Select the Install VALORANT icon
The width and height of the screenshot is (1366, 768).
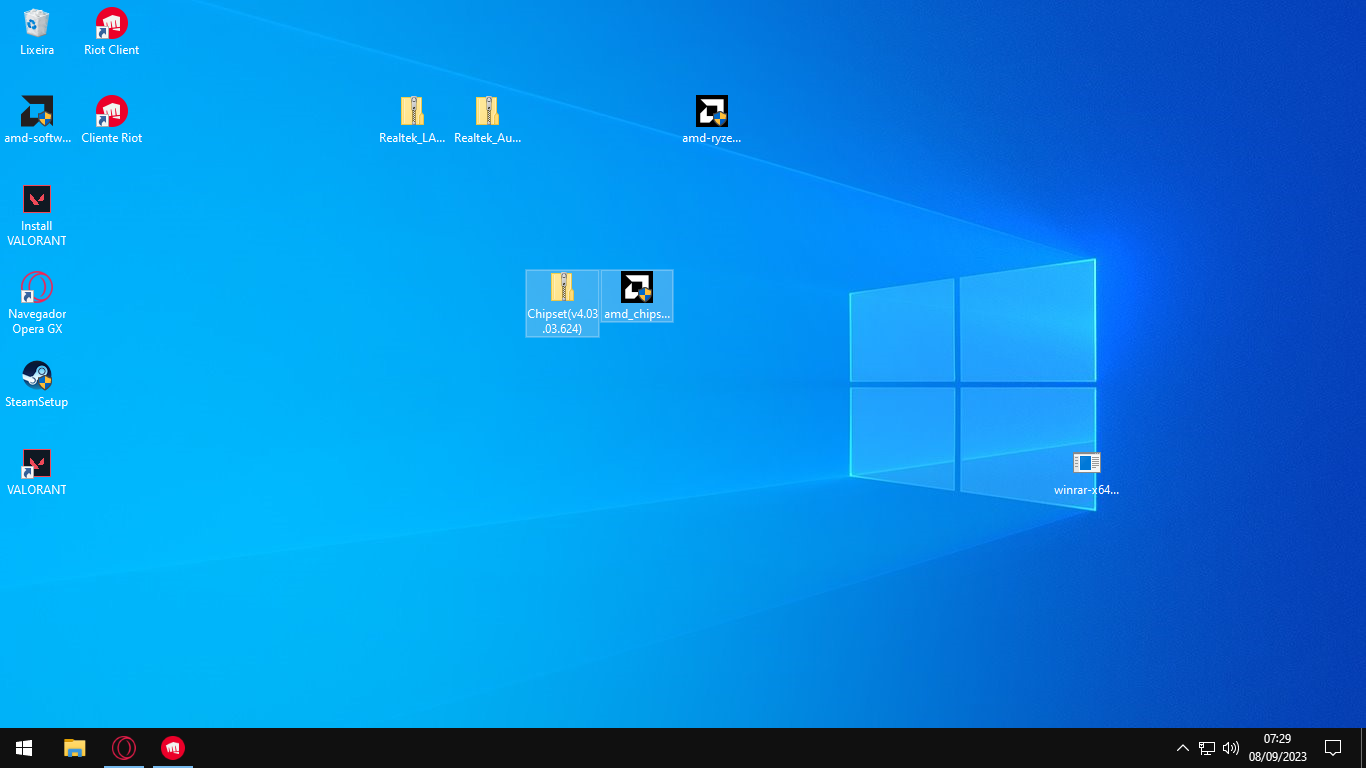[37, 216]
